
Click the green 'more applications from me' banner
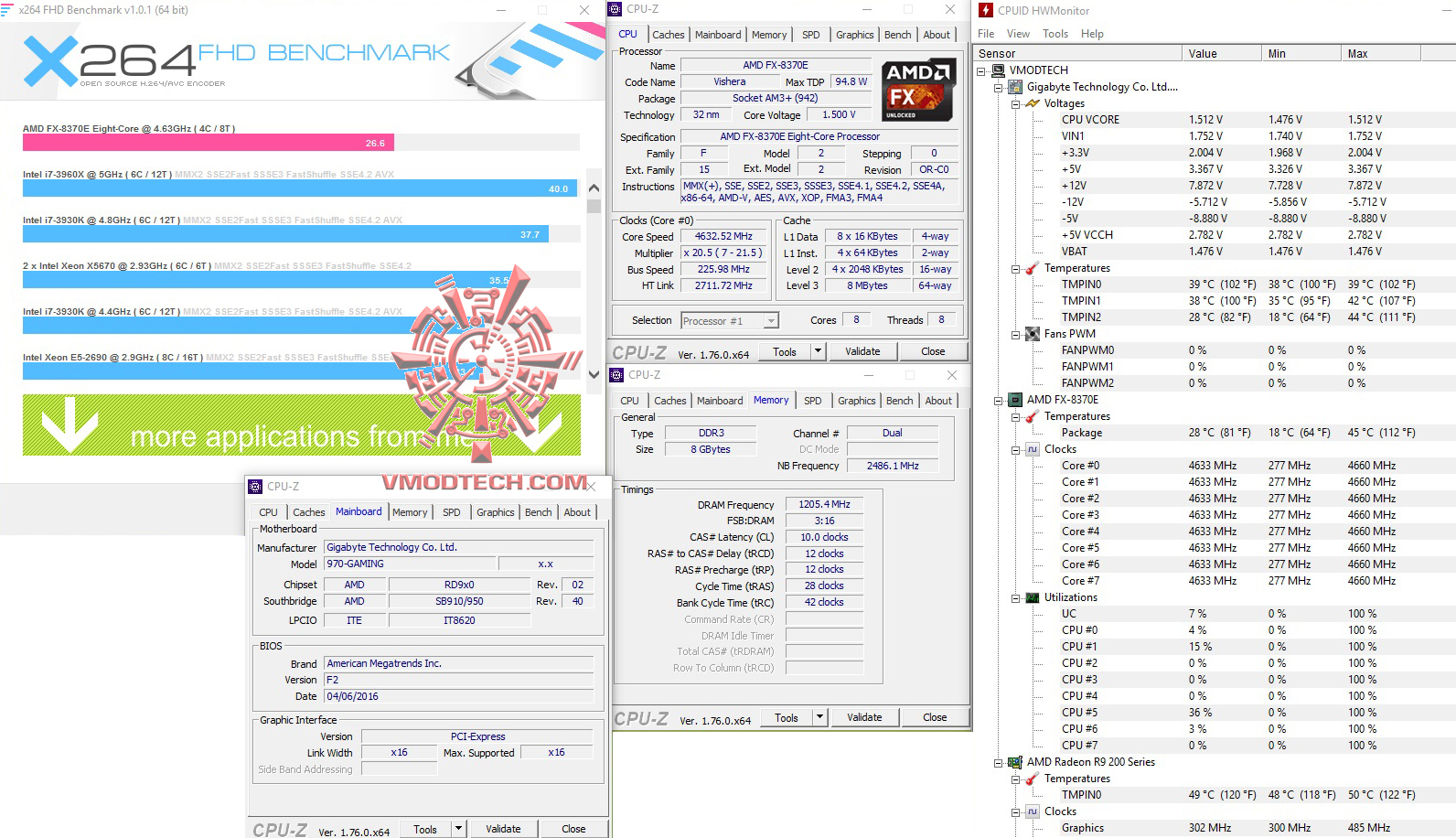click(x=302, y=425)
